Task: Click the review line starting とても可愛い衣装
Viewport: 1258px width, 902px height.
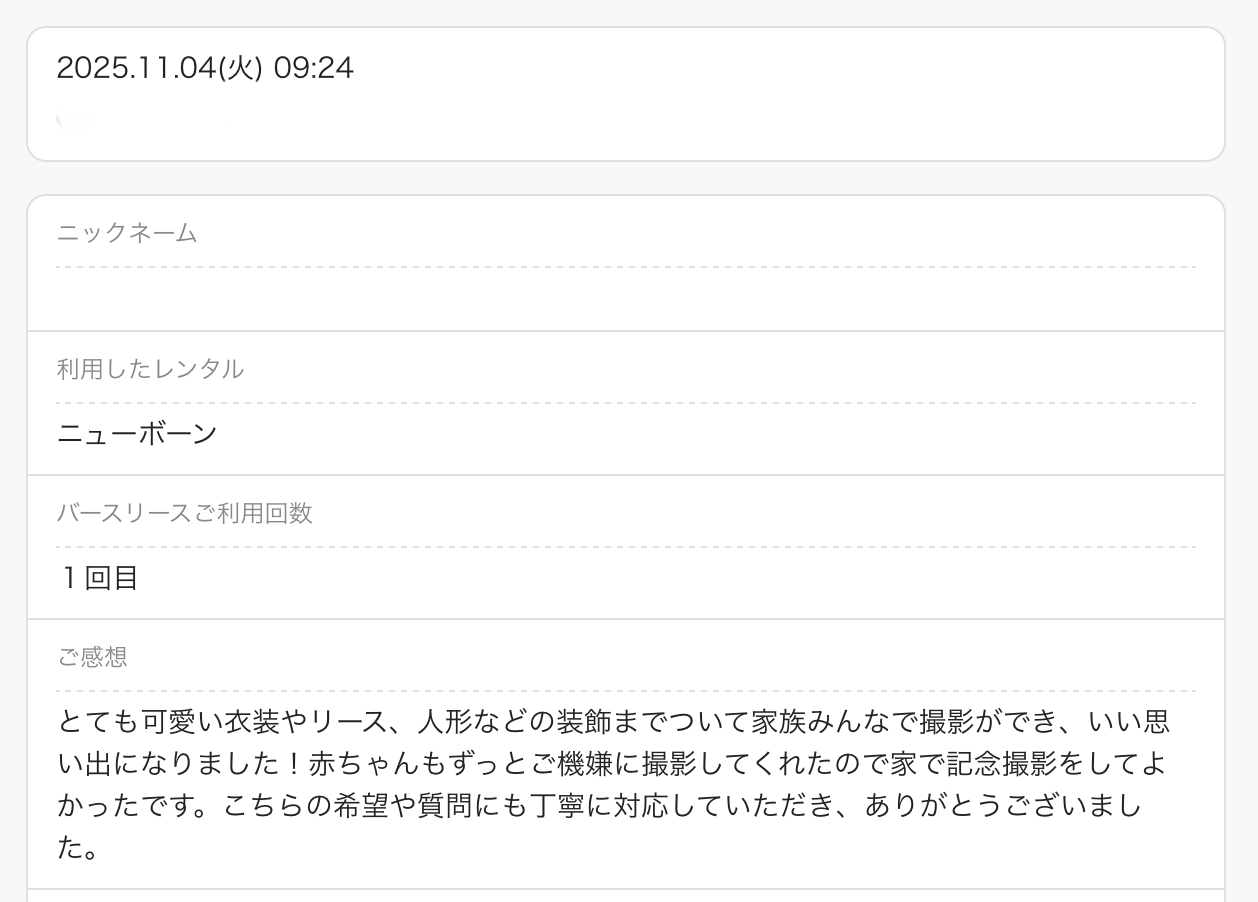Action: (612, 721)
